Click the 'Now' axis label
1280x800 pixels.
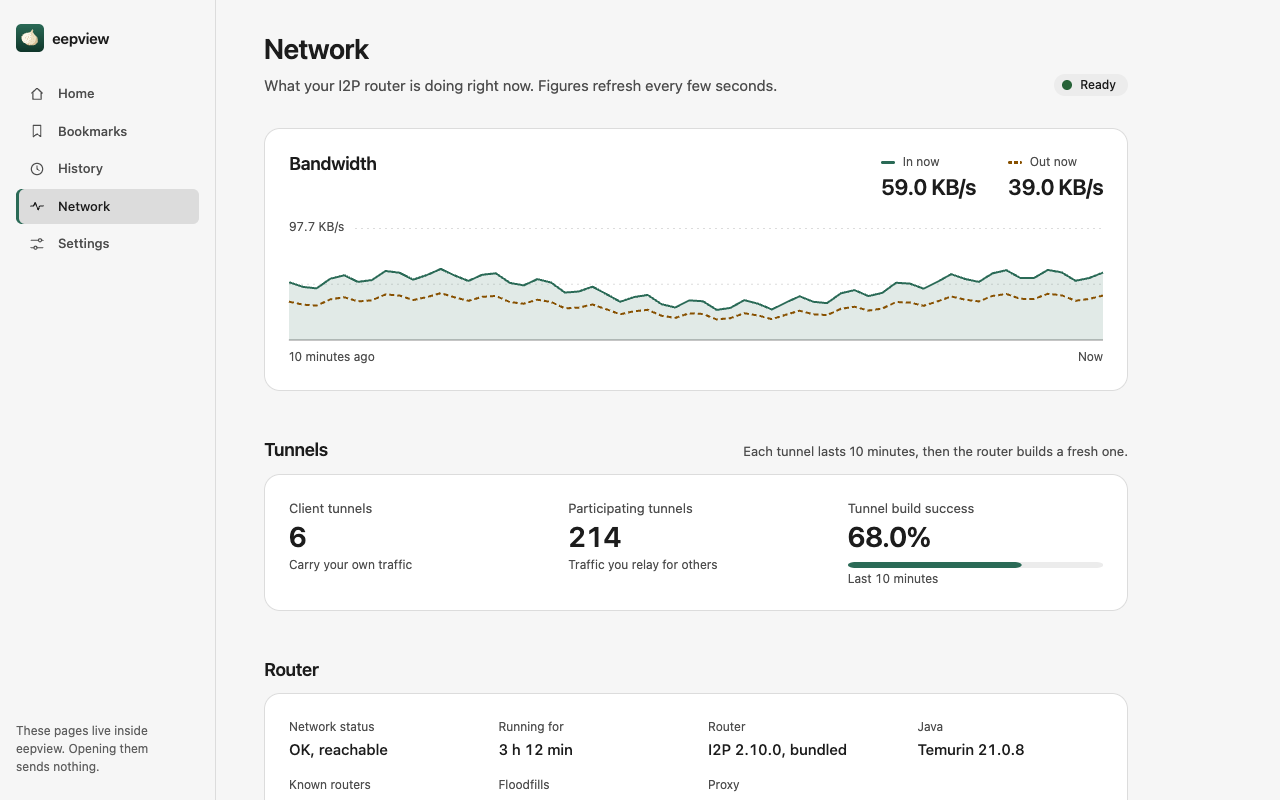[1090, 357]
